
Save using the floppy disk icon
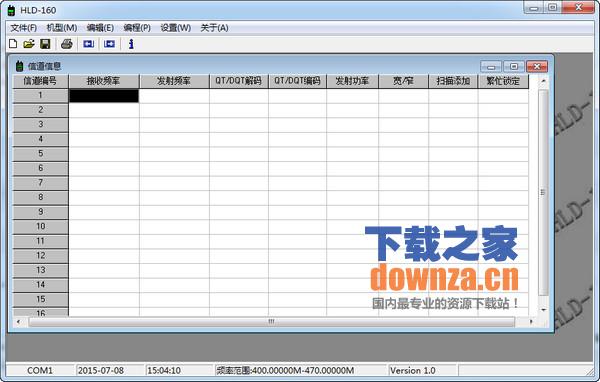(45, 44)
